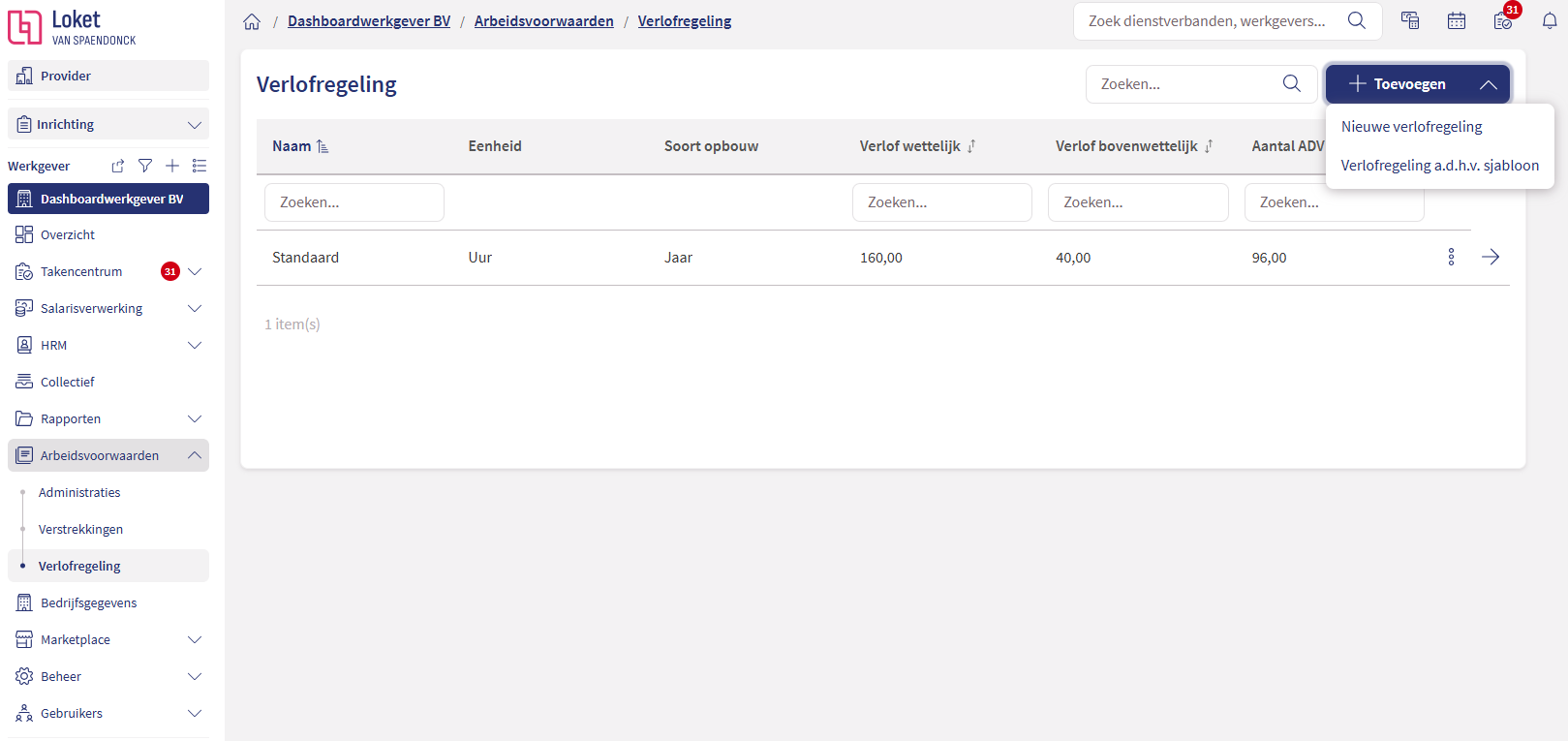Open the three-dot menu for Standaard row
Screen dimensions: 1568x741
point(1451,257)
